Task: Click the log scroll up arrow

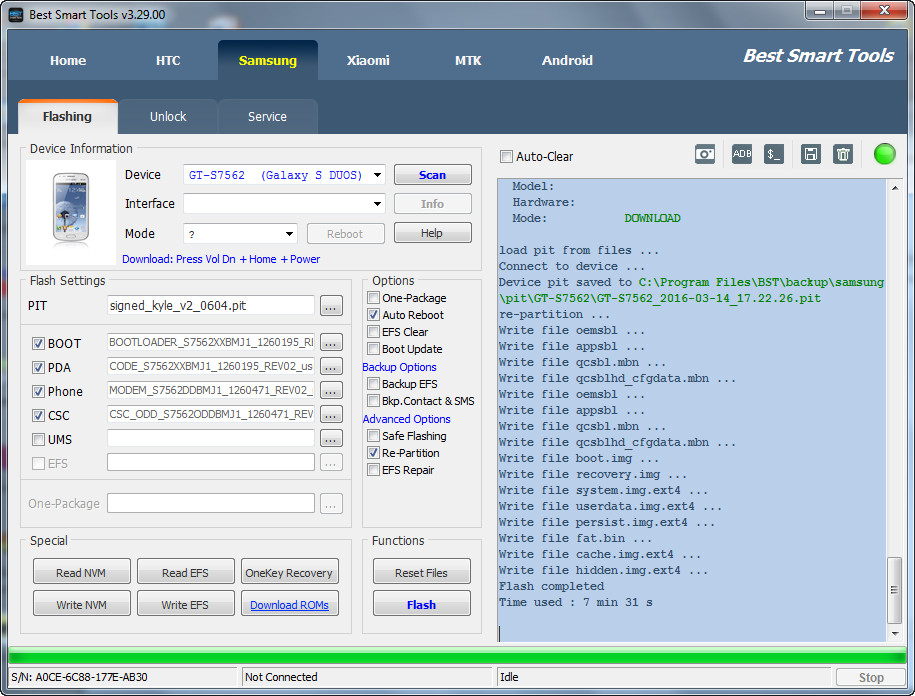Action: click(x=895, y=188)
